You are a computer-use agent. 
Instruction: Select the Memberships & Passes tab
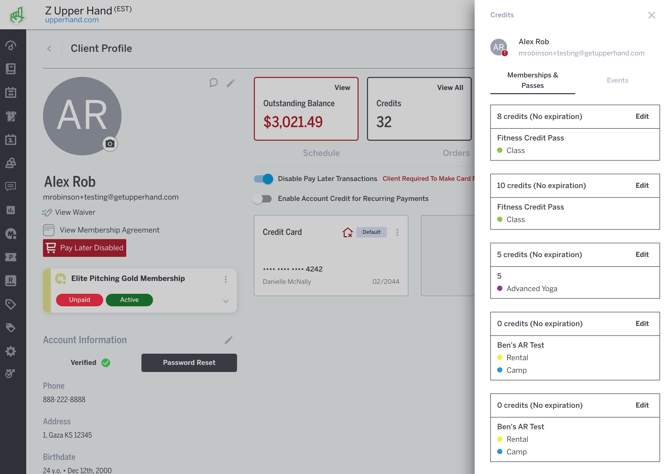532,80
